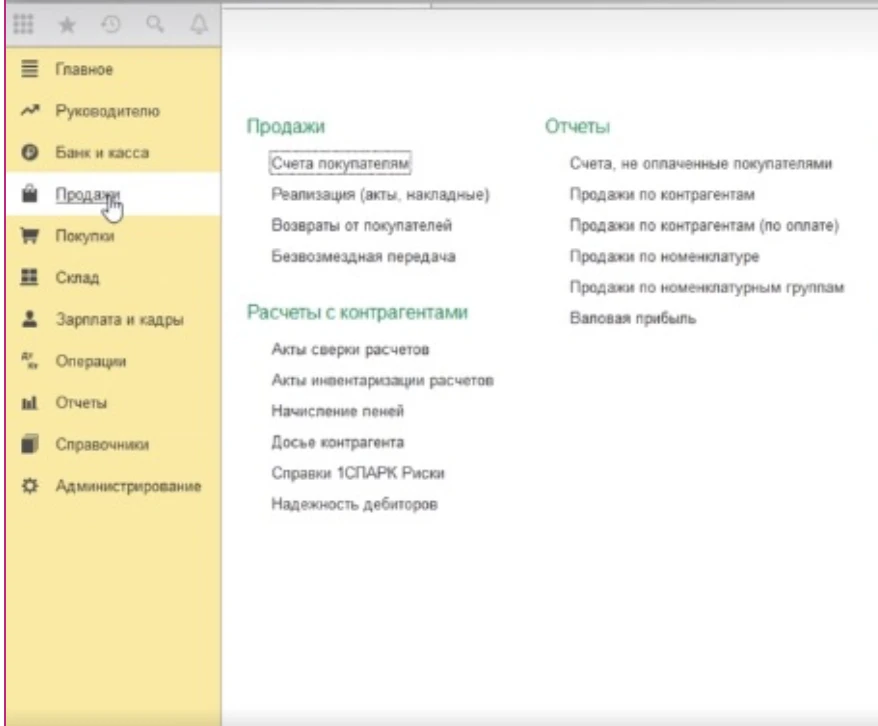
Task: Switch to the Руководителю section
Action: (107, 111)
